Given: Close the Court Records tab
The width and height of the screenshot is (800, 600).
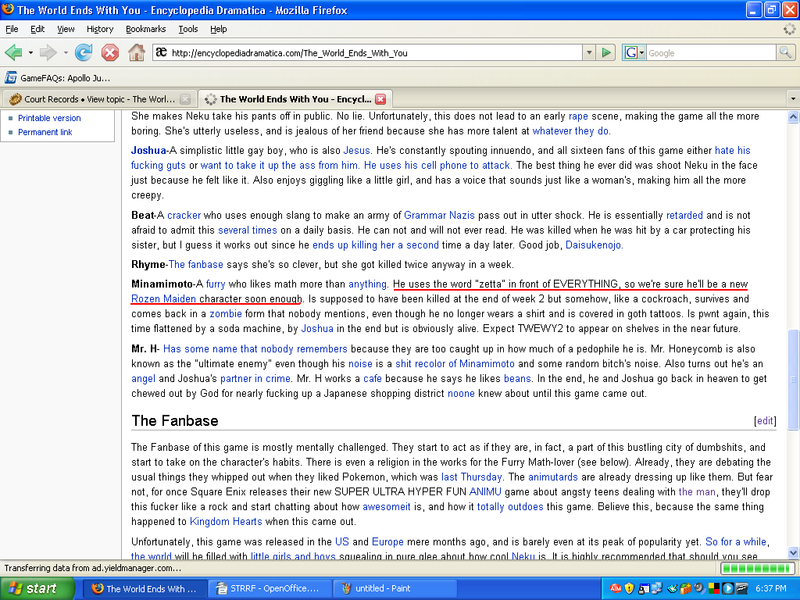Looking at the screenshot, I should pyautogui.click(x=186, y=99).
